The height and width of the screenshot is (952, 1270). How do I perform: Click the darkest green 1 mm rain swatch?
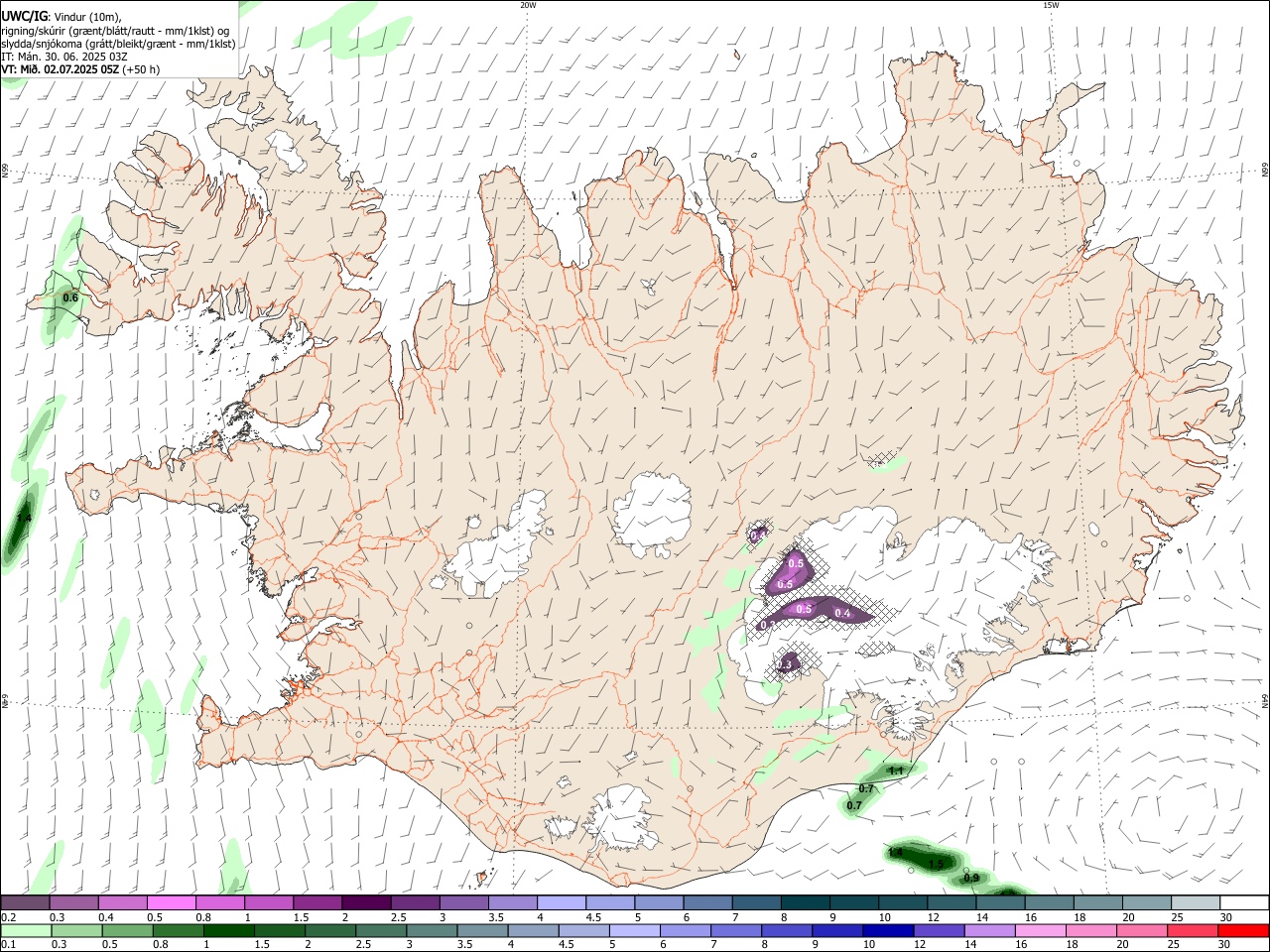[x=228, y=931]
